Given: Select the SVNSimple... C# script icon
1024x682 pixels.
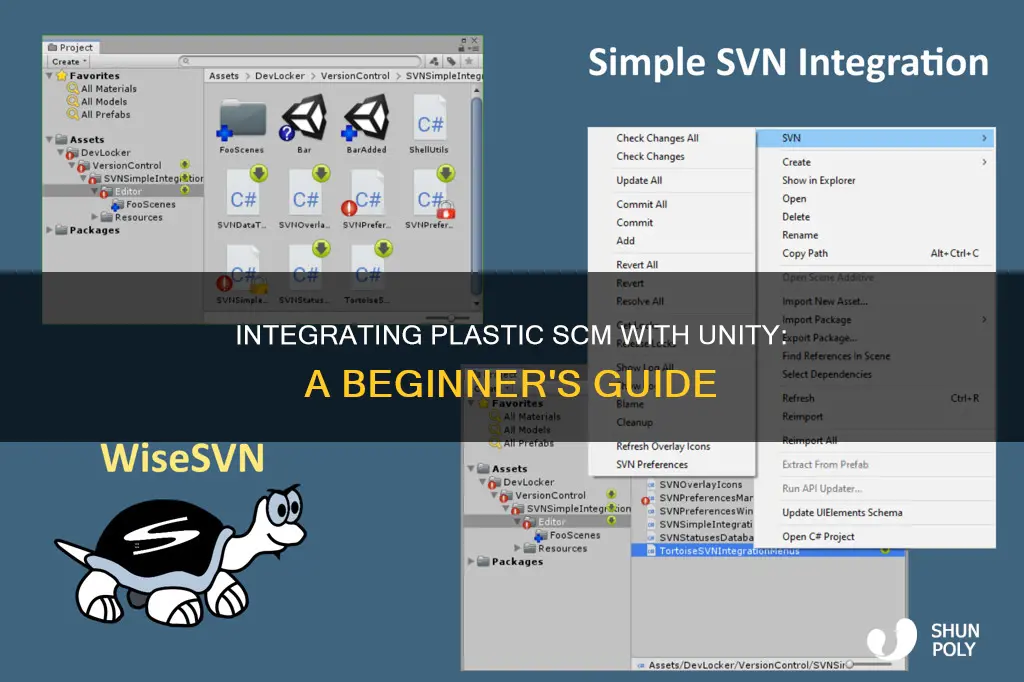Looking at the screenshot, I should pyautogui.click(x=242, y=269).
